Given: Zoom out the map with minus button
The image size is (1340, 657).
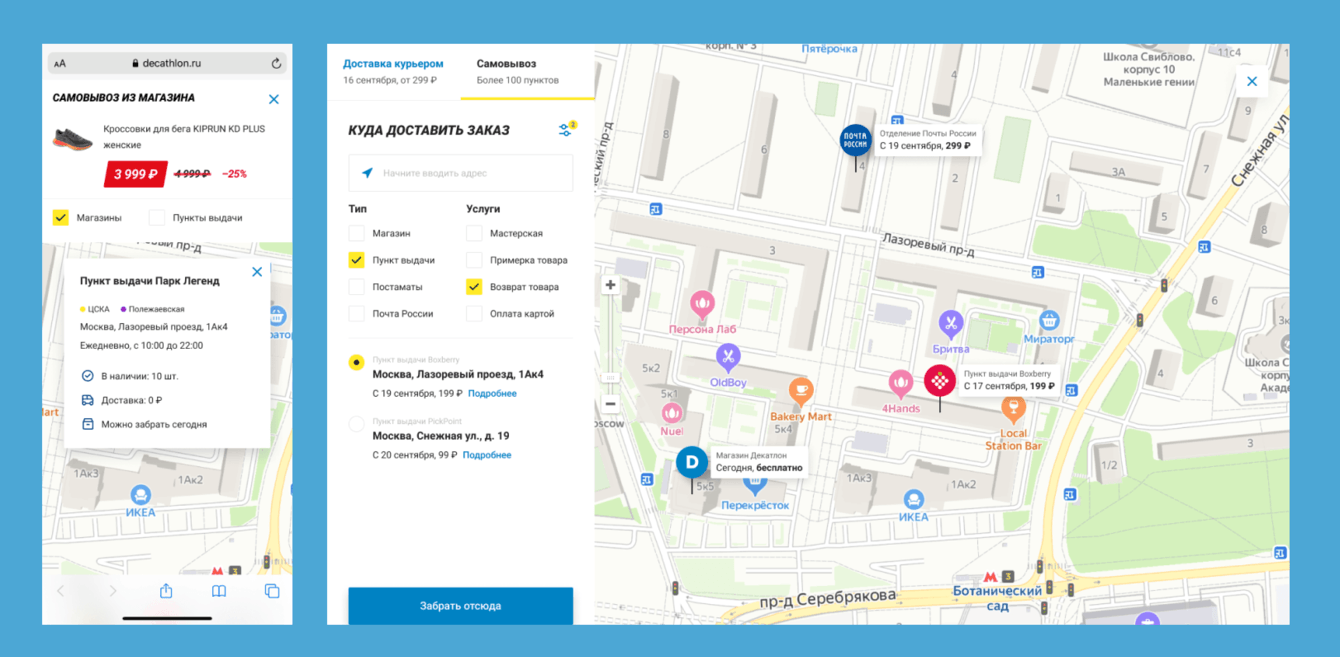Looking at the screenshot, I should (610, 404).
